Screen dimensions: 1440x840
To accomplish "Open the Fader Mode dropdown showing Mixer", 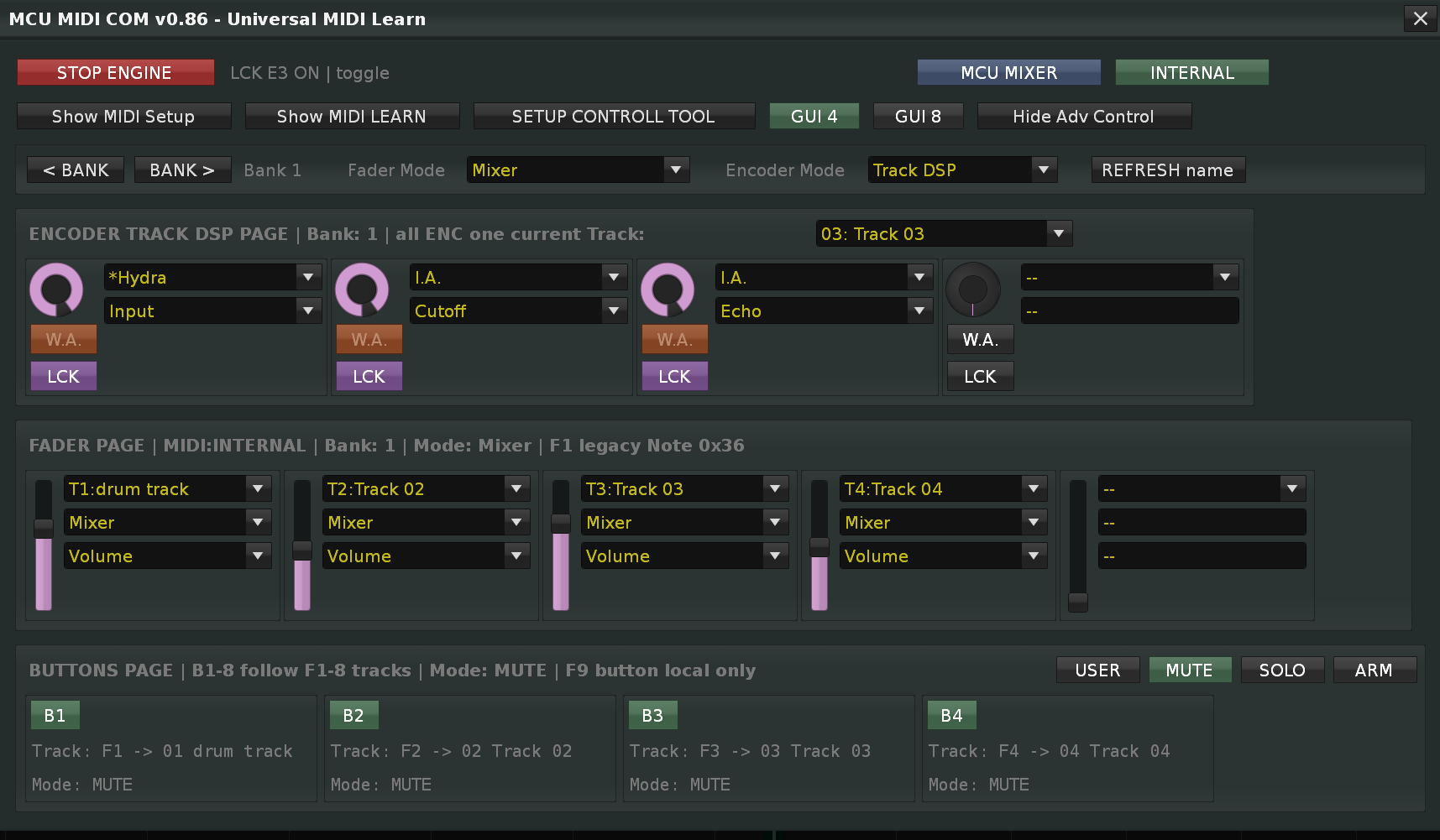I will pos(579,170).
